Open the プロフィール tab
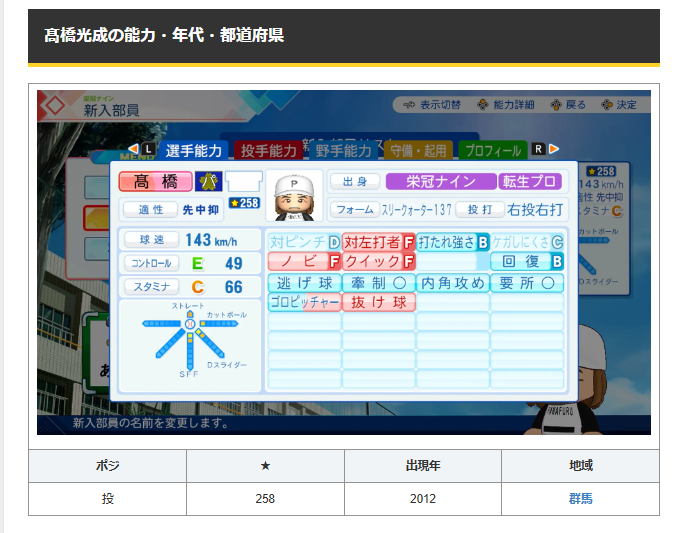The height and width of the screenshot is (533, 684). (x=493, y=151)
